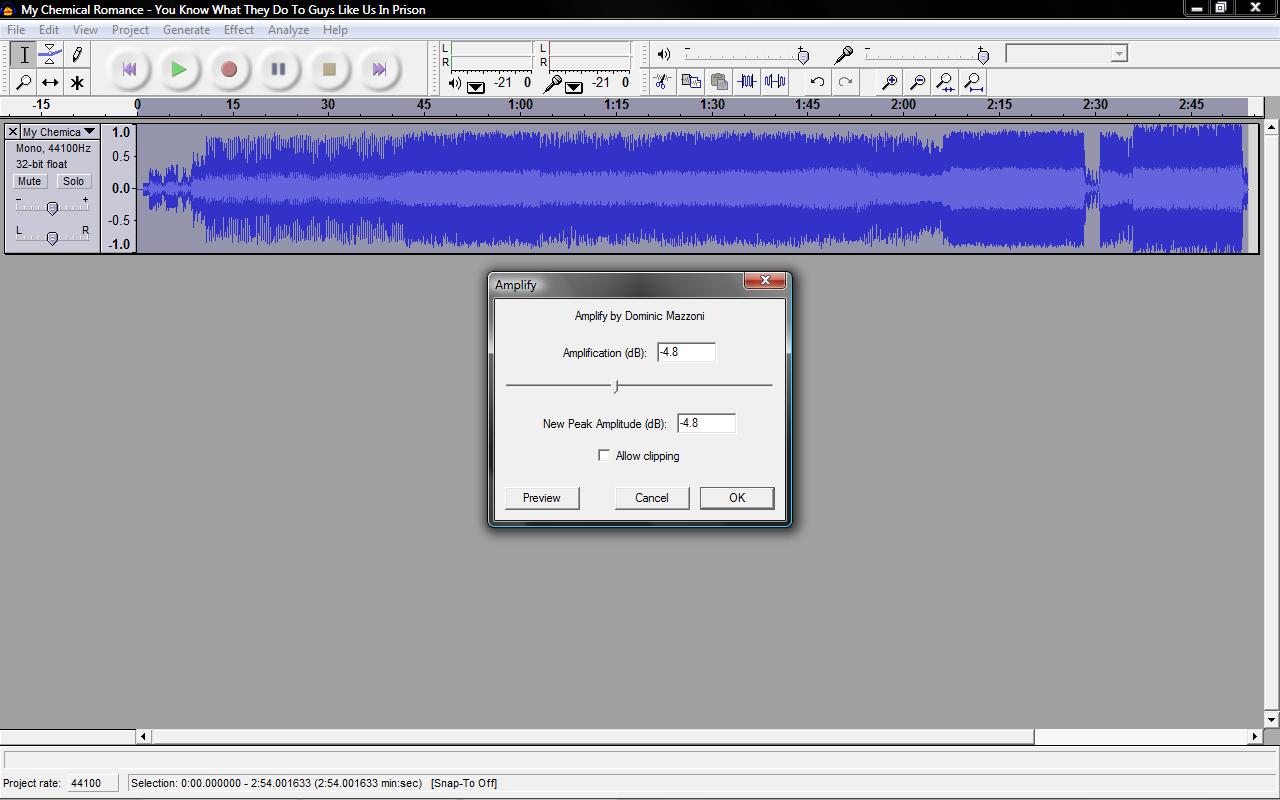Viewport: 1280px width, 800px height.
Task: Click Preview in Amplify dialog
Action: 542,498
